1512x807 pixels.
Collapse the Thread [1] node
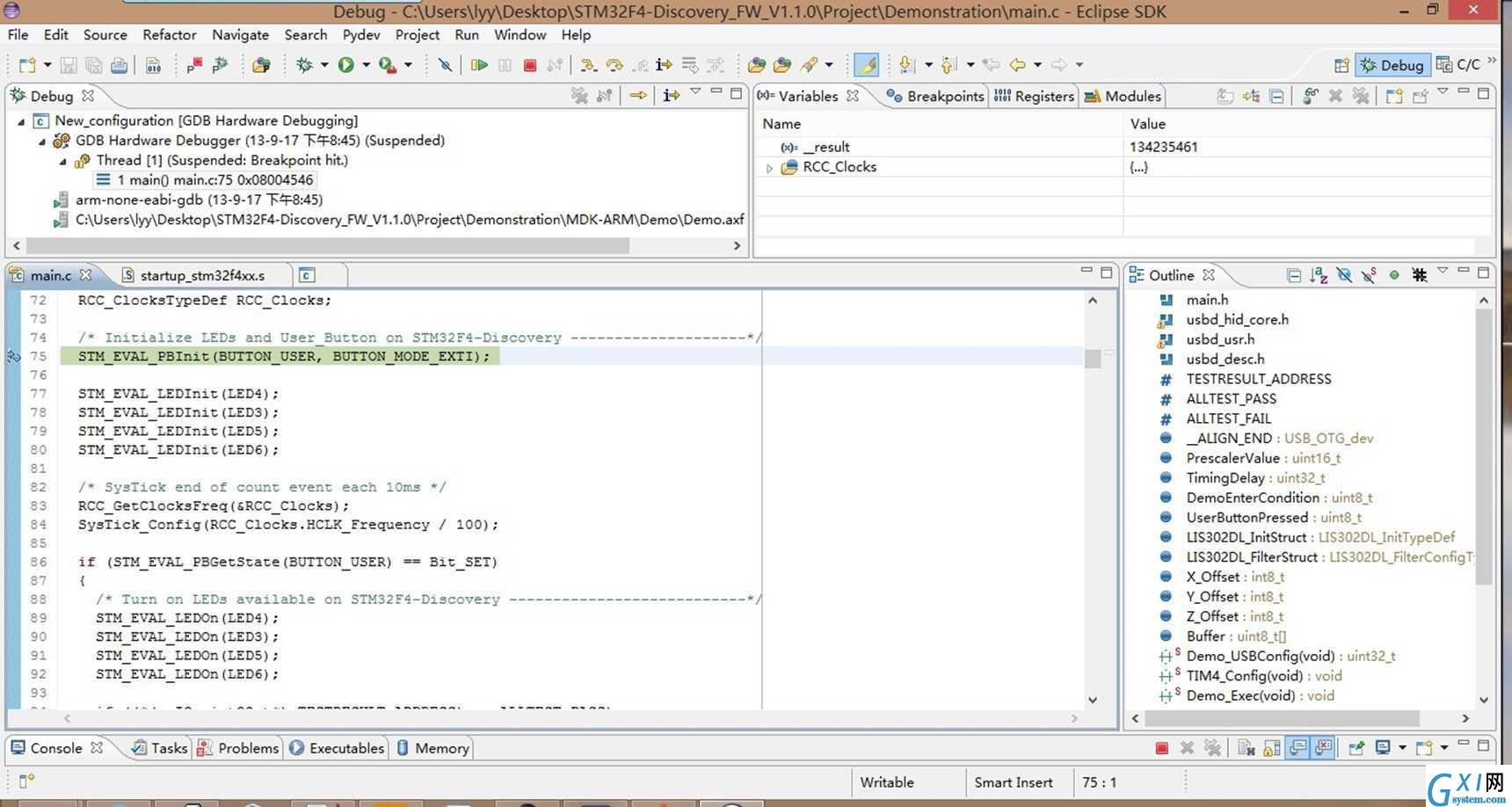[62, 161]
